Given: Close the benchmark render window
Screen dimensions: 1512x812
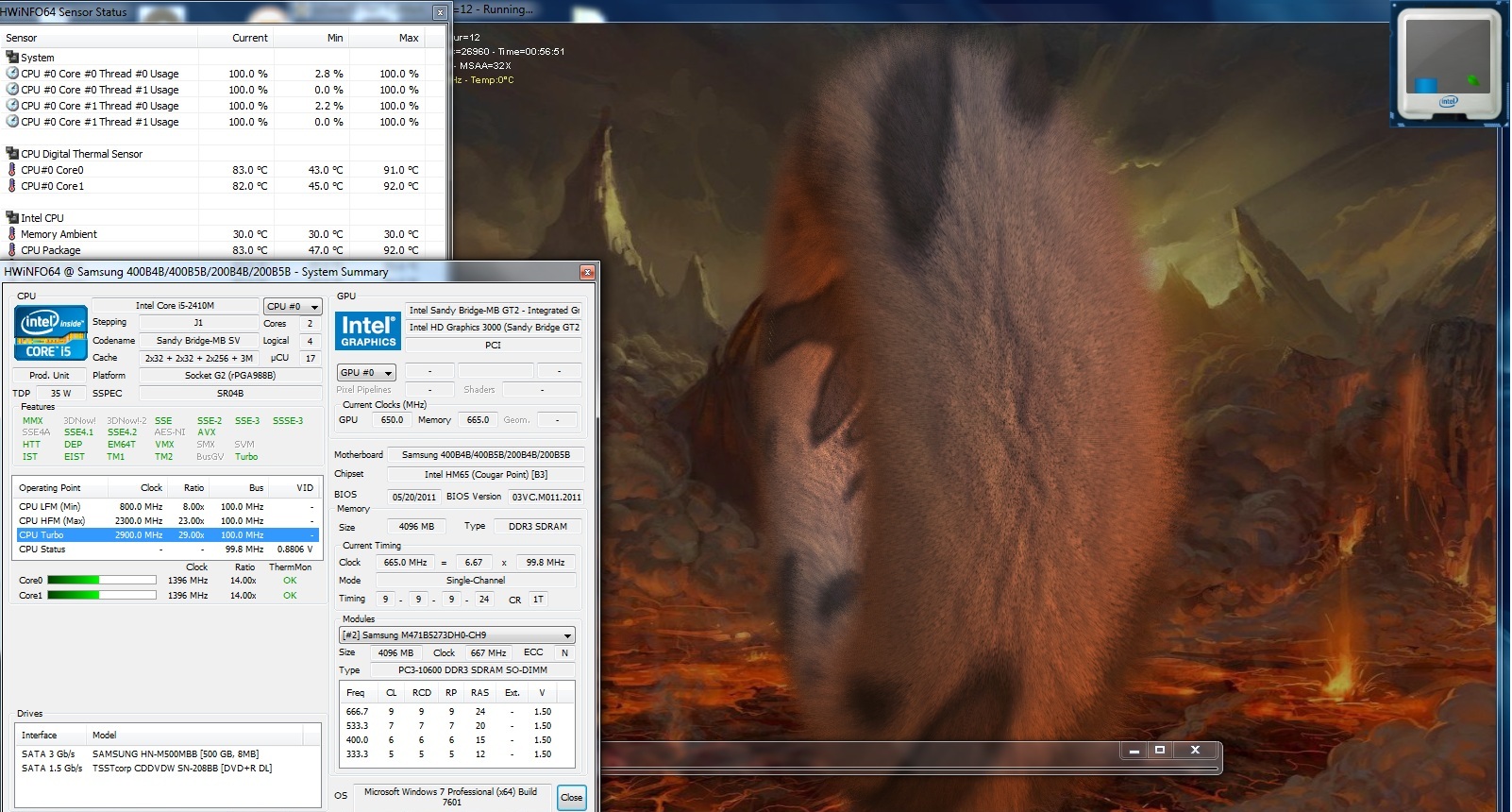Looking at the screenshot, I should click(1195, 751).
